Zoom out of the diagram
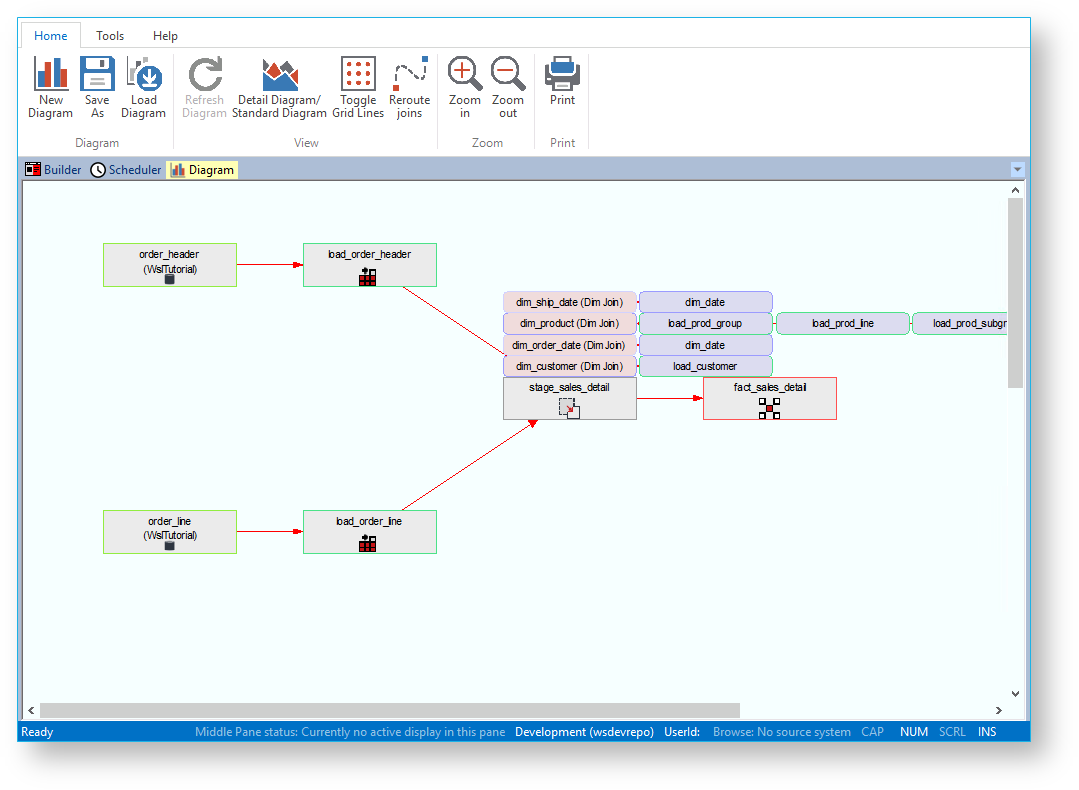 [x=508, y=87]
